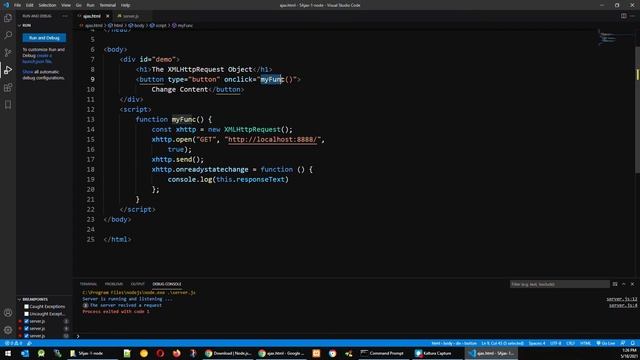Screen dimensions: 640x360
Task: Switch to the Download Node.js Chrome window
Action: click(x=228, y=353)
